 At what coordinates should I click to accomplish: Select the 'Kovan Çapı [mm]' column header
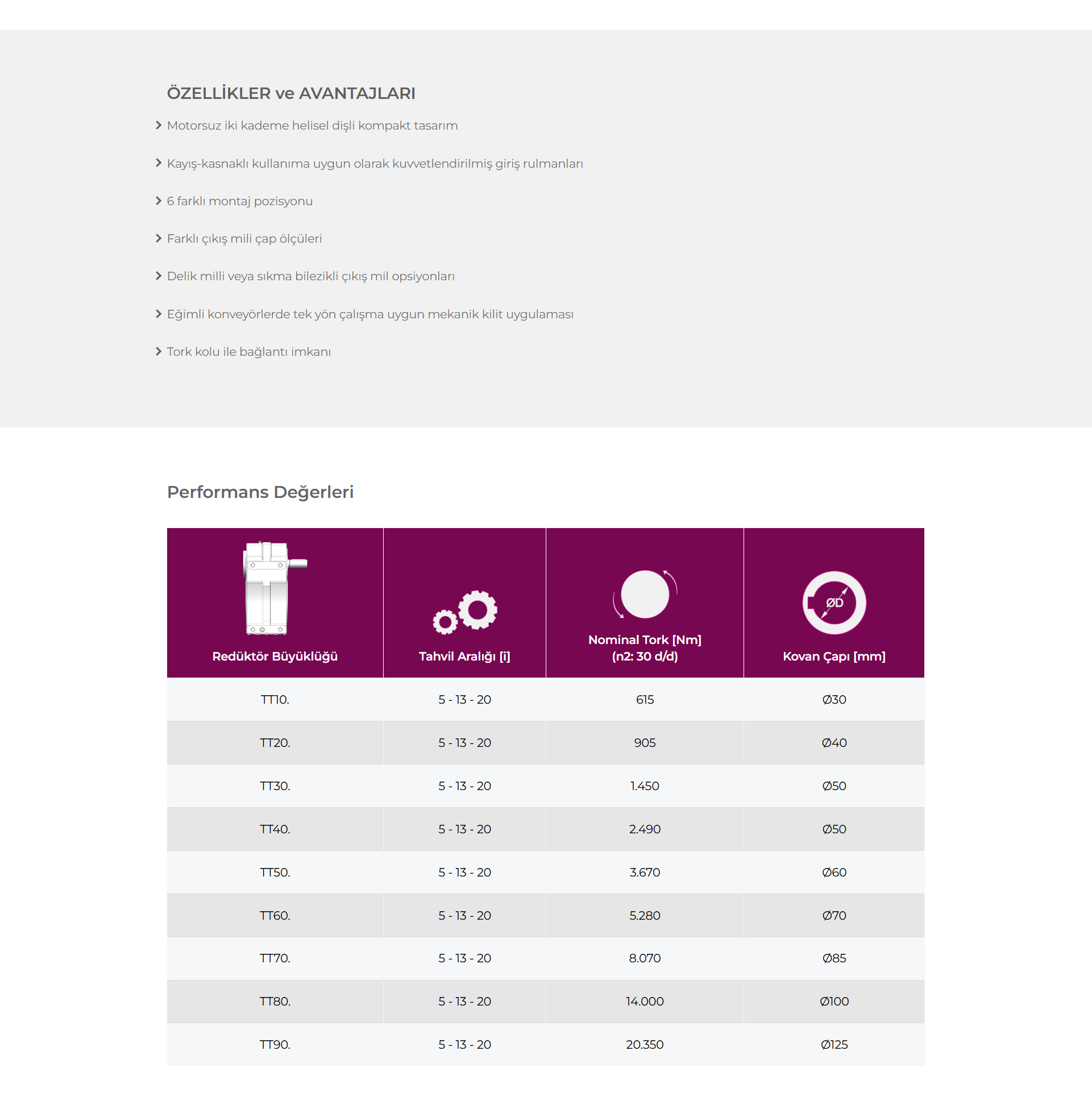833,603
